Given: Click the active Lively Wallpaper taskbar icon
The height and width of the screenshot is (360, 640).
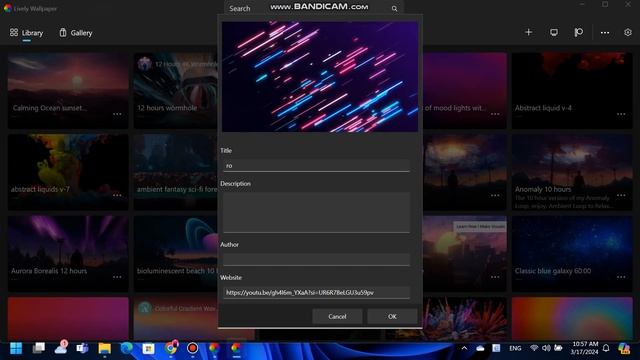Looking at the screenshot, I should point(236,348).
